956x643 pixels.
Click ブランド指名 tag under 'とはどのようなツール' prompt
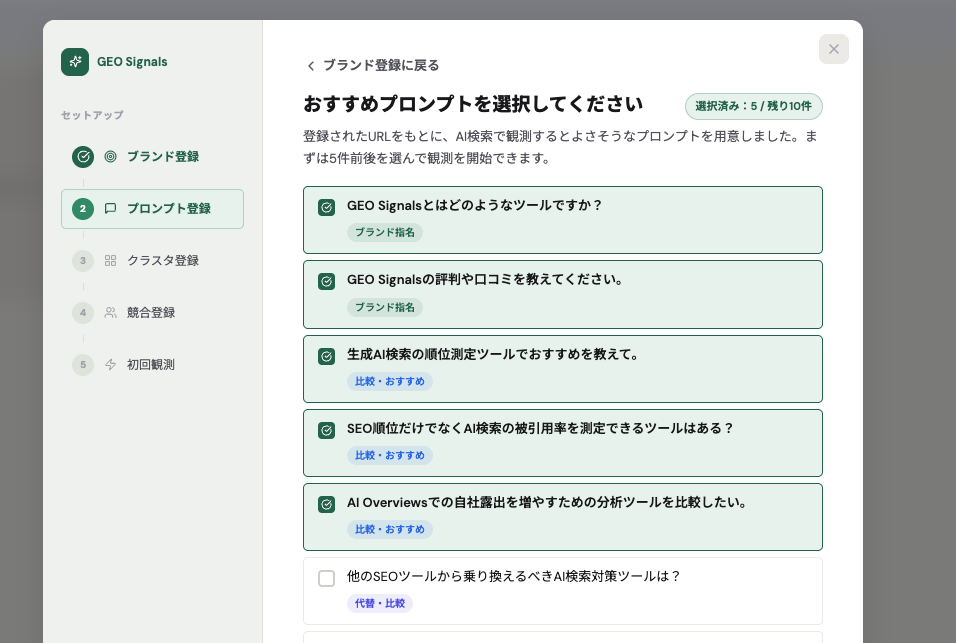[x=385, y=232]
